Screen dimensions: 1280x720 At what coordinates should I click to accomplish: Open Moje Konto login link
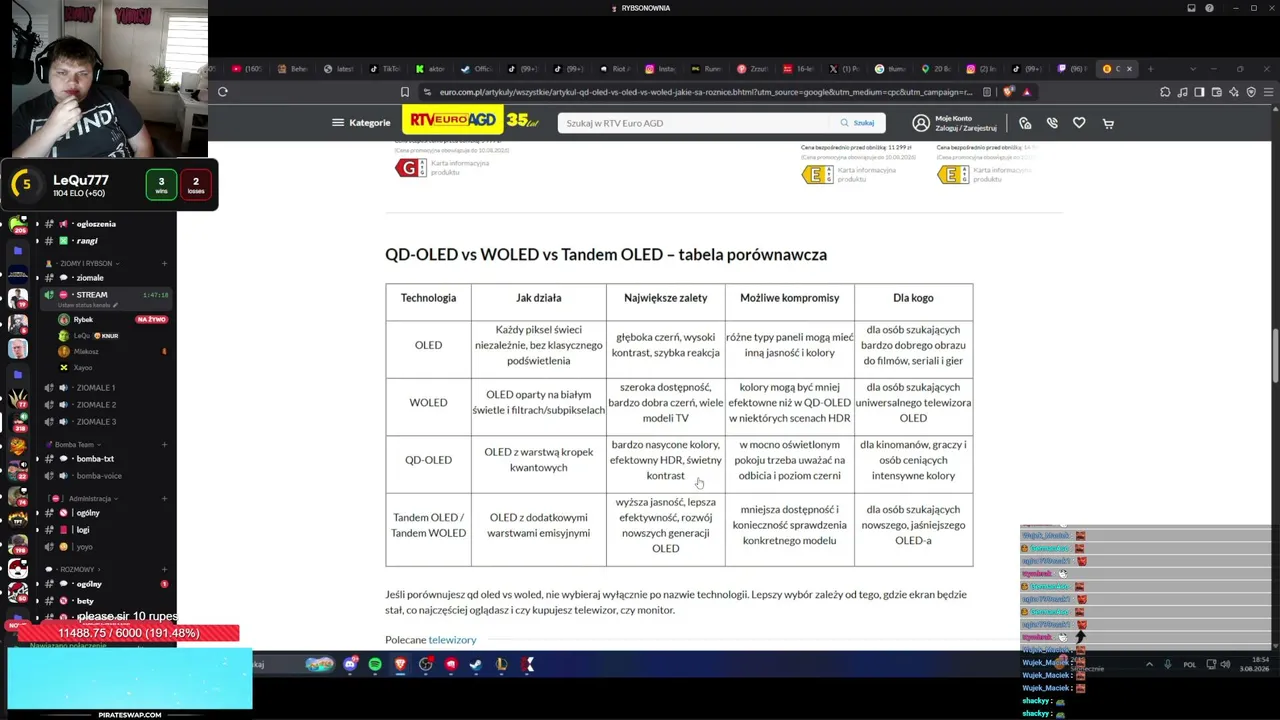point(955,123)
